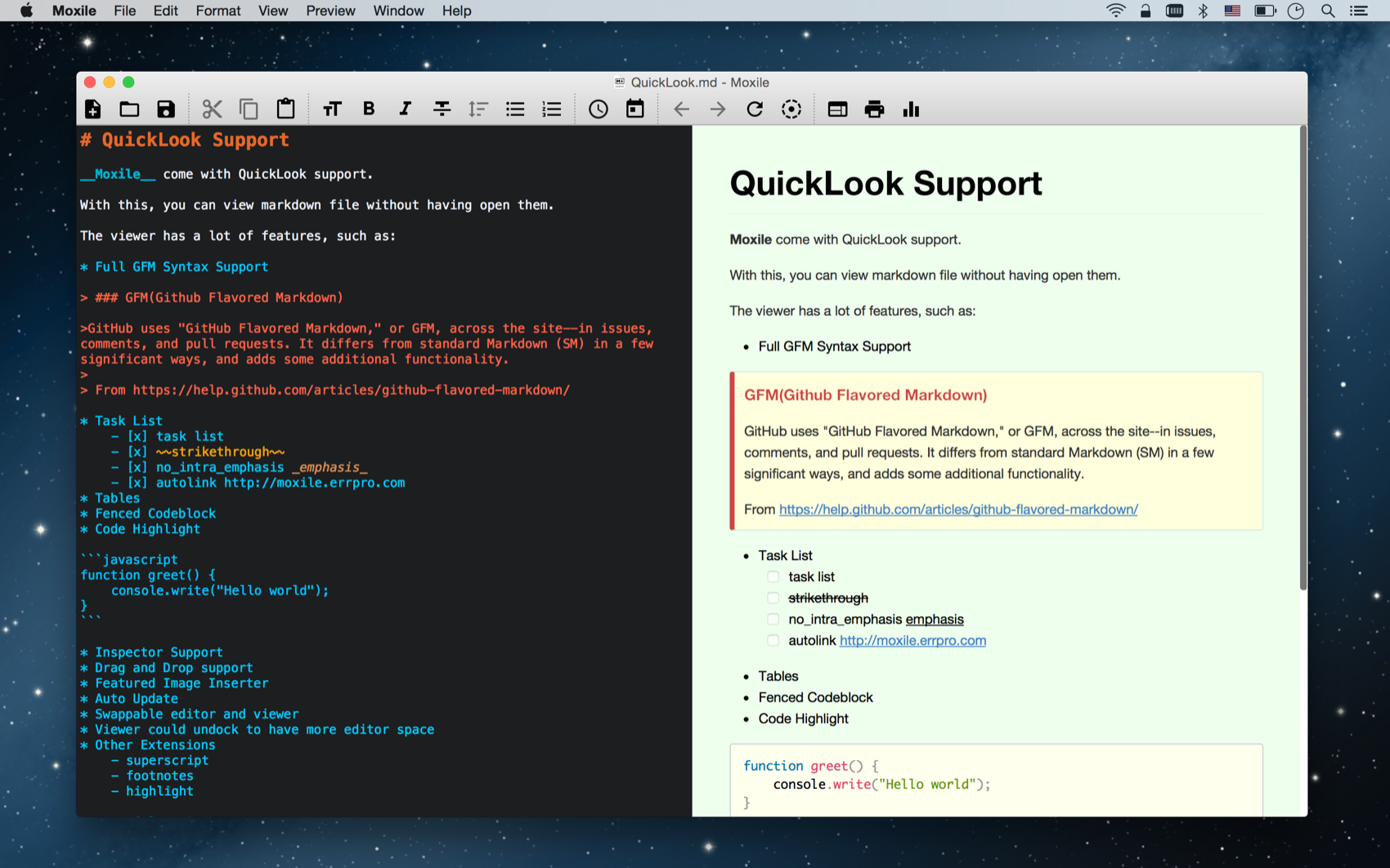This screenshot has width=1390, height=868.
Task: Click the preview pane vertical scrollbar
Action: point(1303,360)
